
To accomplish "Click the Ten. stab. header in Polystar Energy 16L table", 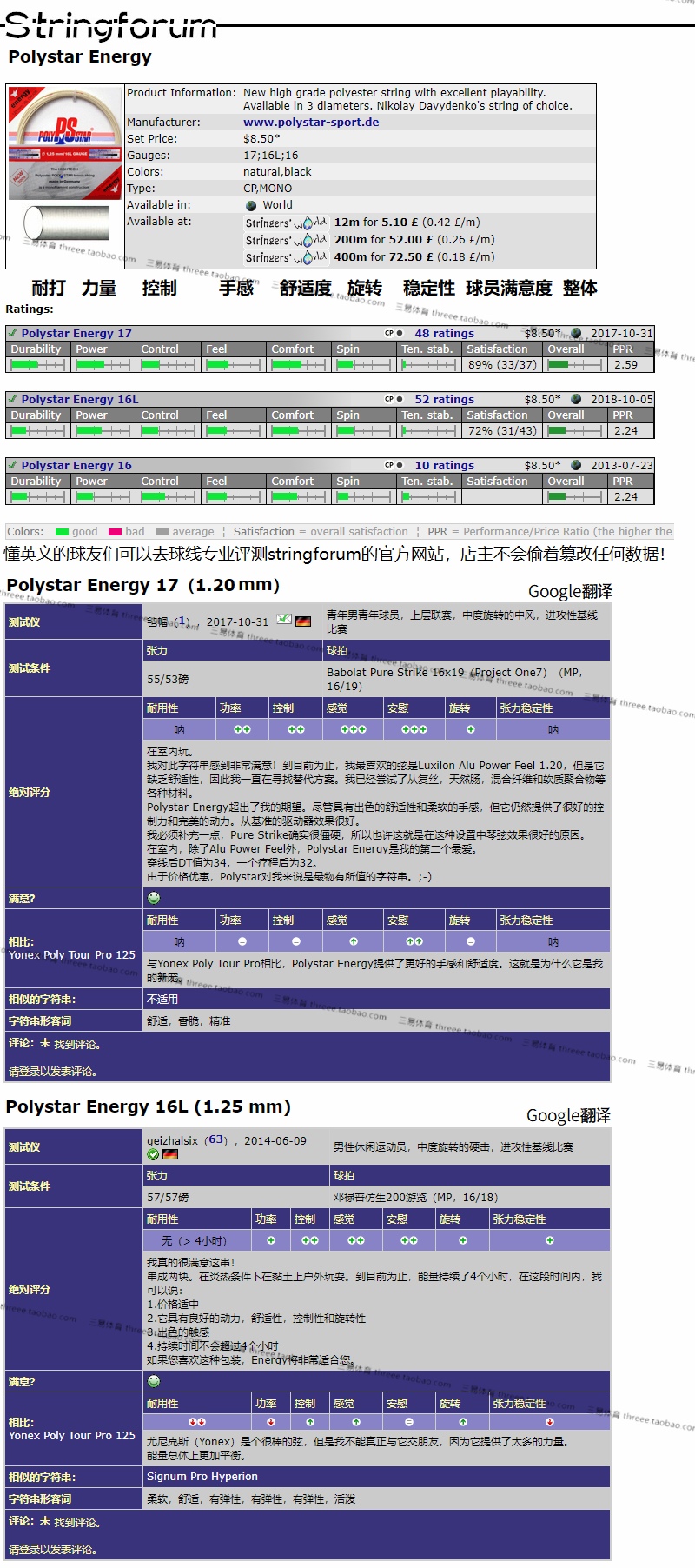I will pos(429,415).
